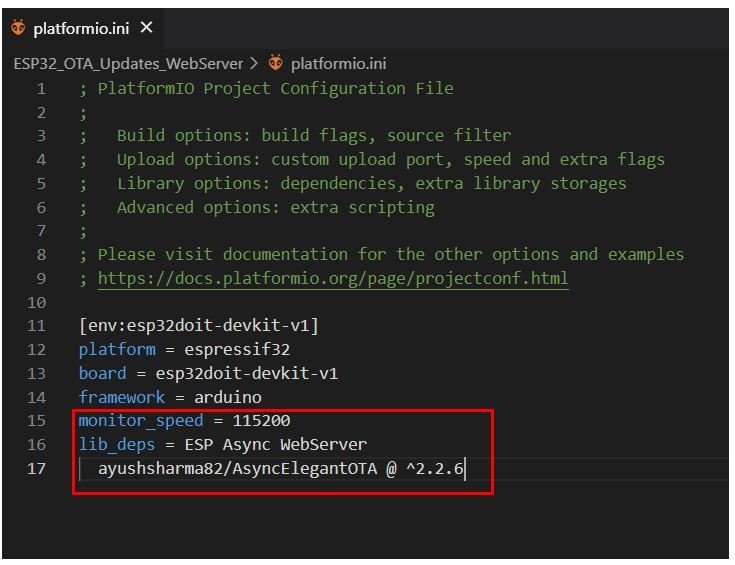Click the 115200 baud rate value
The image size is (735, 565).
coord(261,421)
